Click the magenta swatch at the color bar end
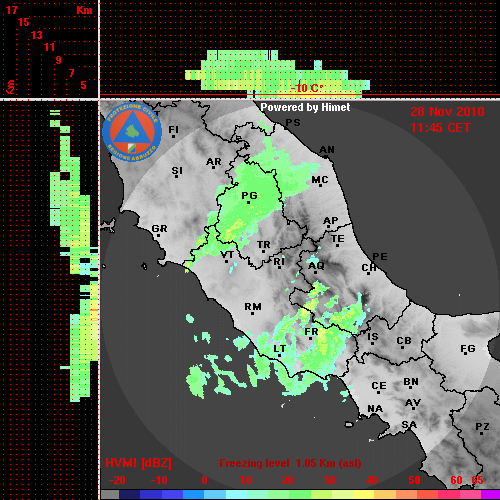The image size is (500, 500). (x=491, y=495)
